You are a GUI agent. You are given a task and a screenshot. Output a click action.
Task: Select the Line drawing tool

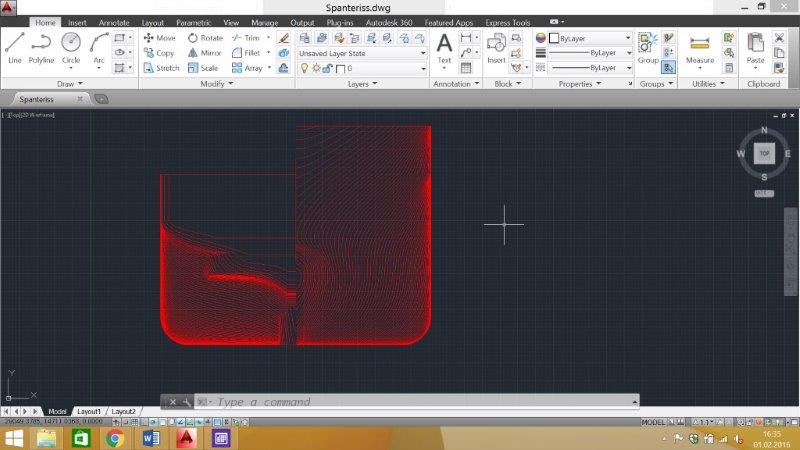pos(15,48)
